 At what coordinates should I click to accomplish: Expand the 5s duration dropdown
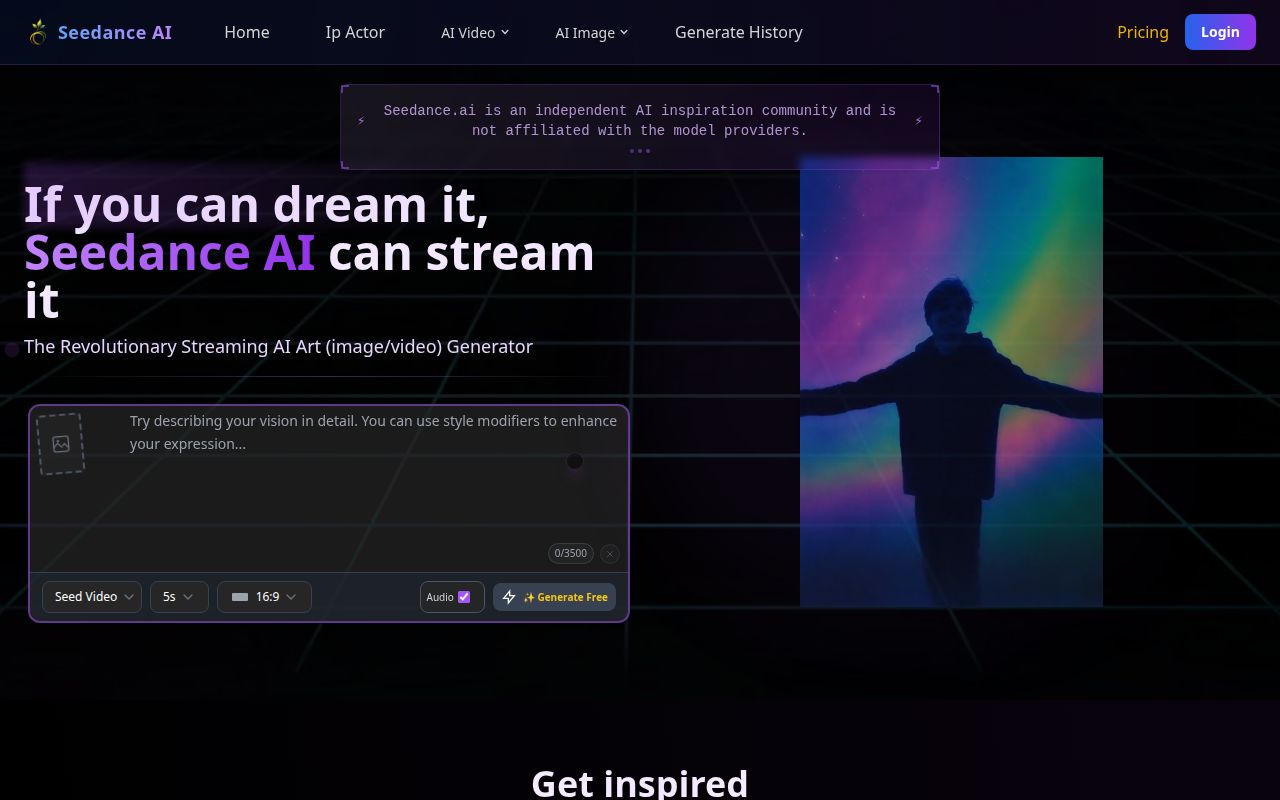coord(179,597)
